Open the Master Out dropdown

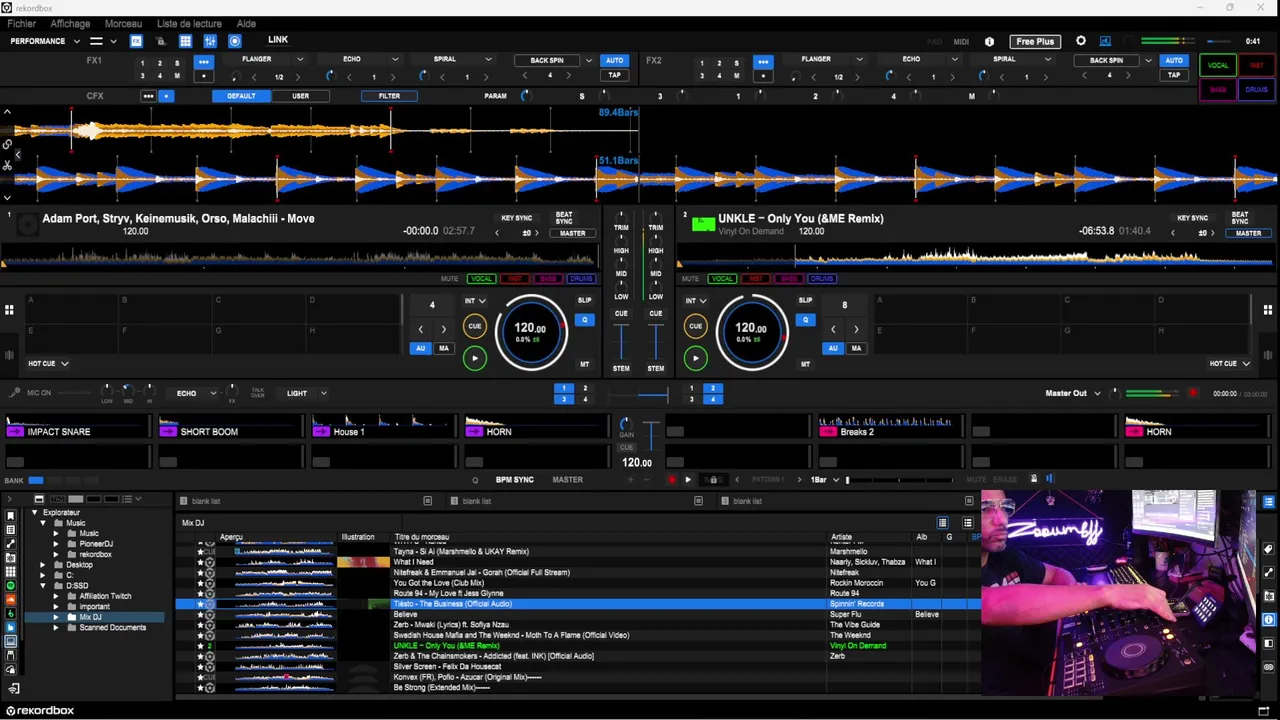(x=1073, y=393)
